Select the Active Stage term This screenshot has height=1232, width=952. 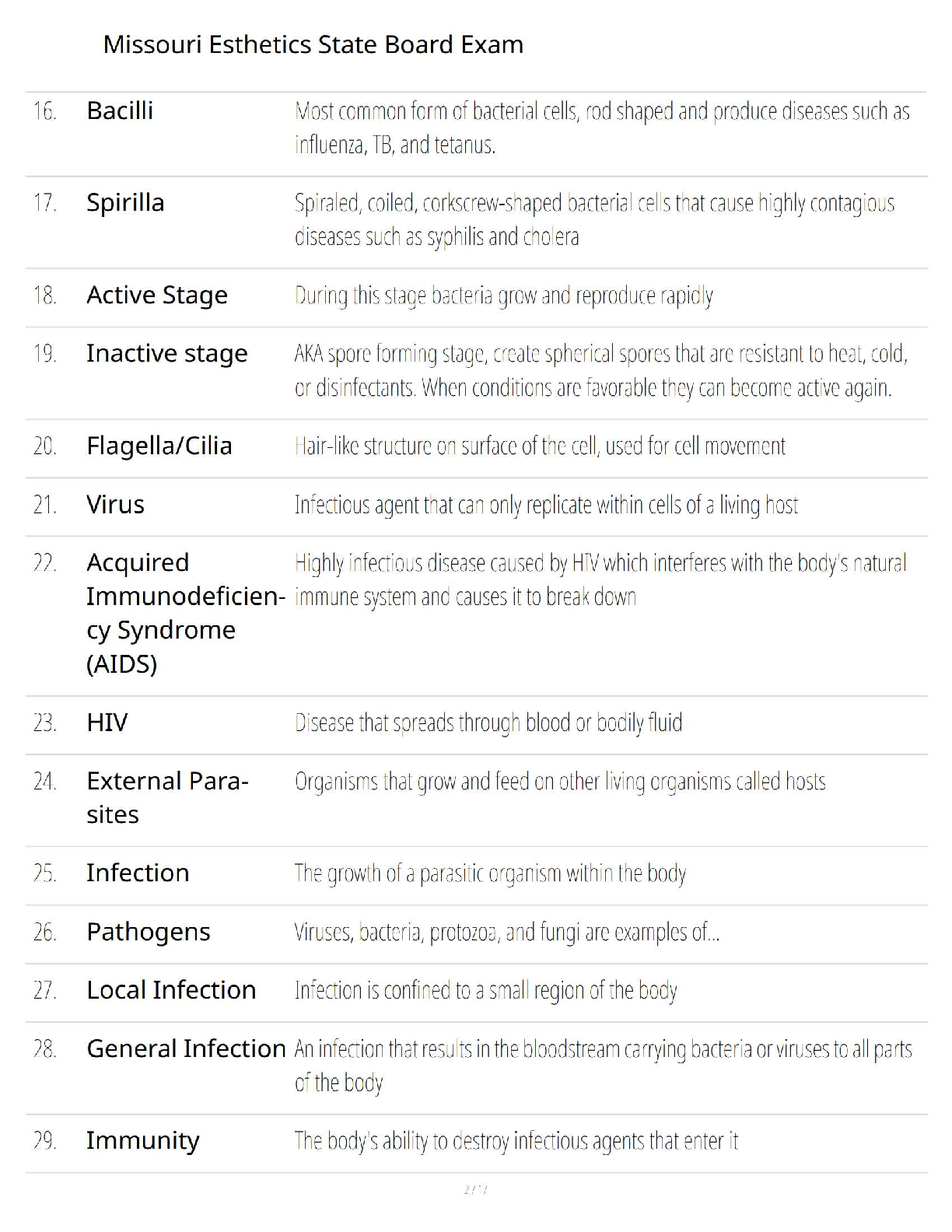tap(157, 295)
